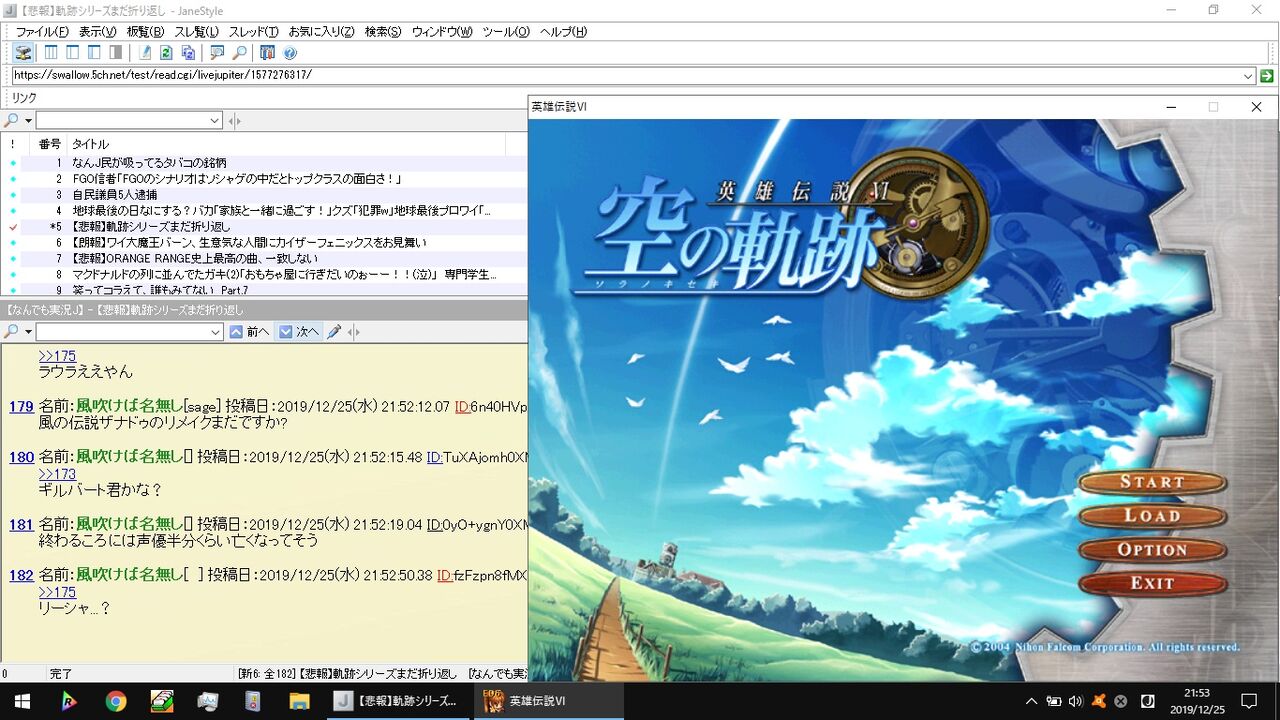Click the リンク links bar label

click(x=24, y=98)
